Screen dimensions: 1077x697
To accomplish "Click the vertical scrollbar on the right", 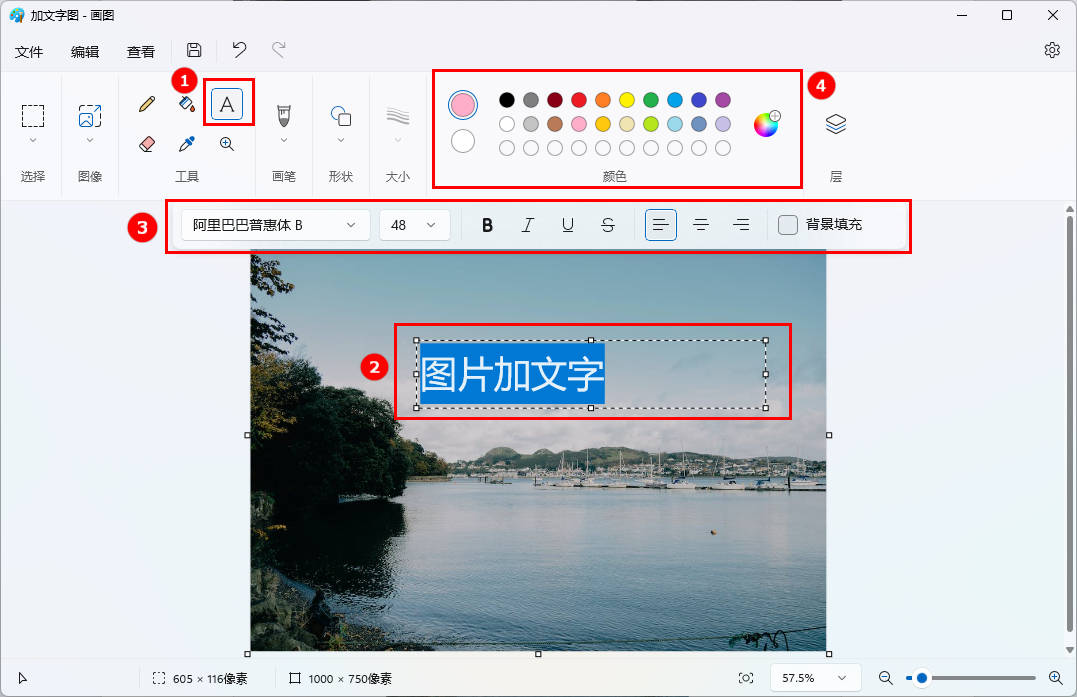I will pyautogui.click(x=1069, y=426).
